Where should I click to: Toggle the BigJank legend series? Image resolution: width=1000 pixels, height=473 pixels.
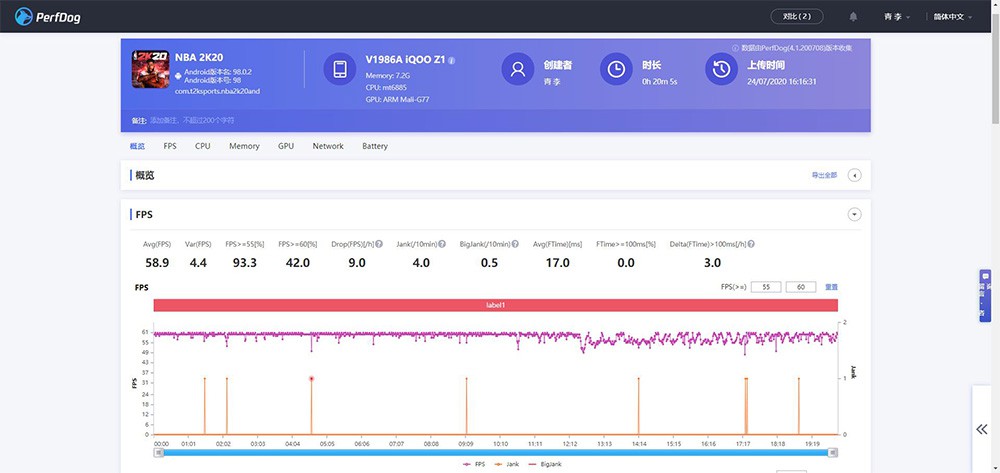point(546,465)
